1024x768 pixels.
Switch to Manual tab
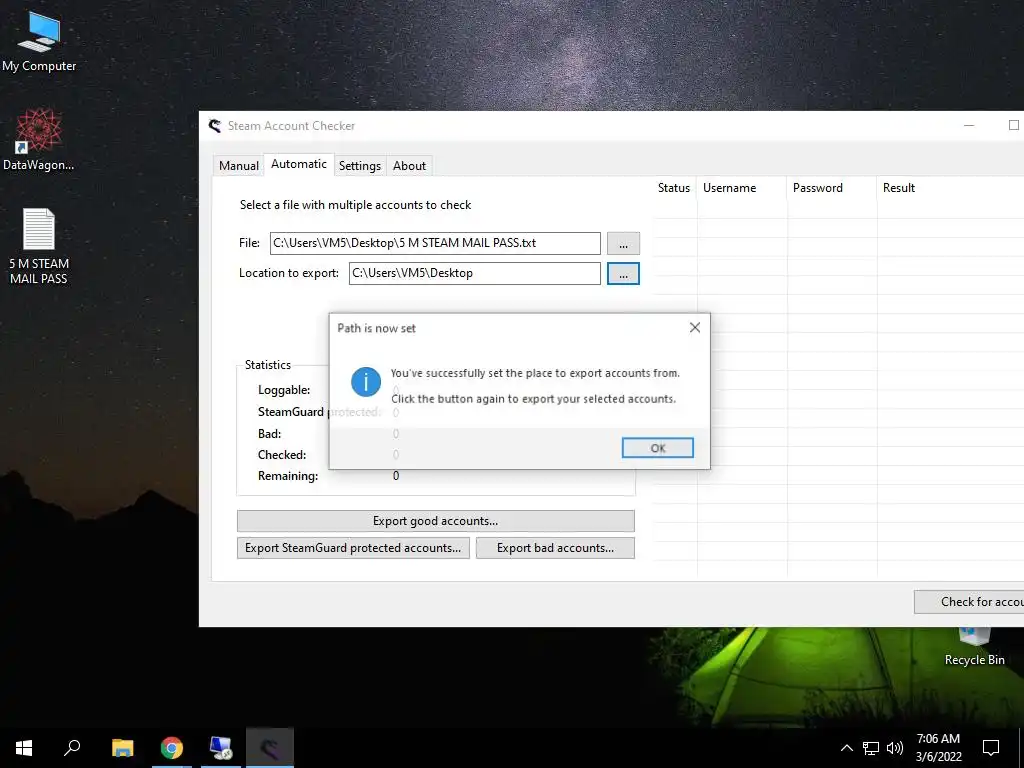click(239, 166)
